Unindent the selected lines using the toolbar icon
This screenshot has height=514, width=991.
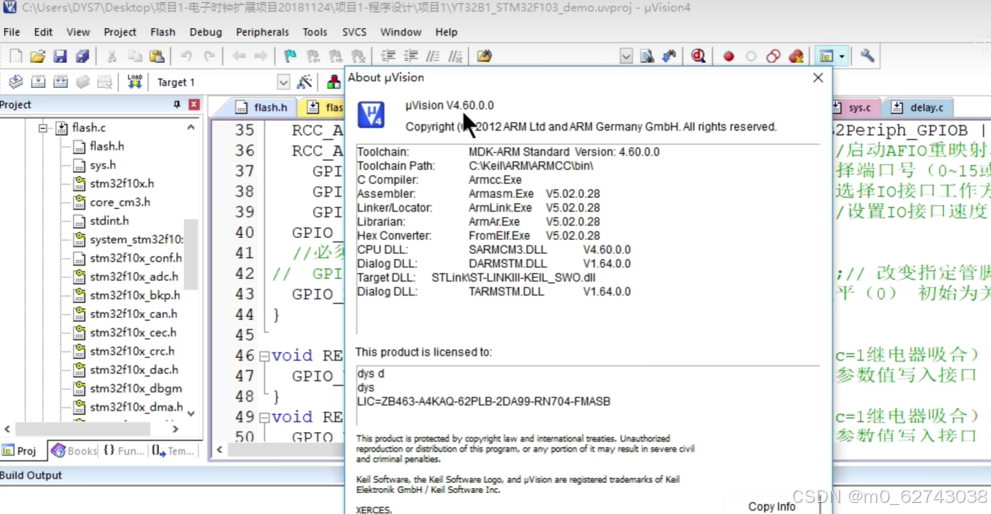411,56
